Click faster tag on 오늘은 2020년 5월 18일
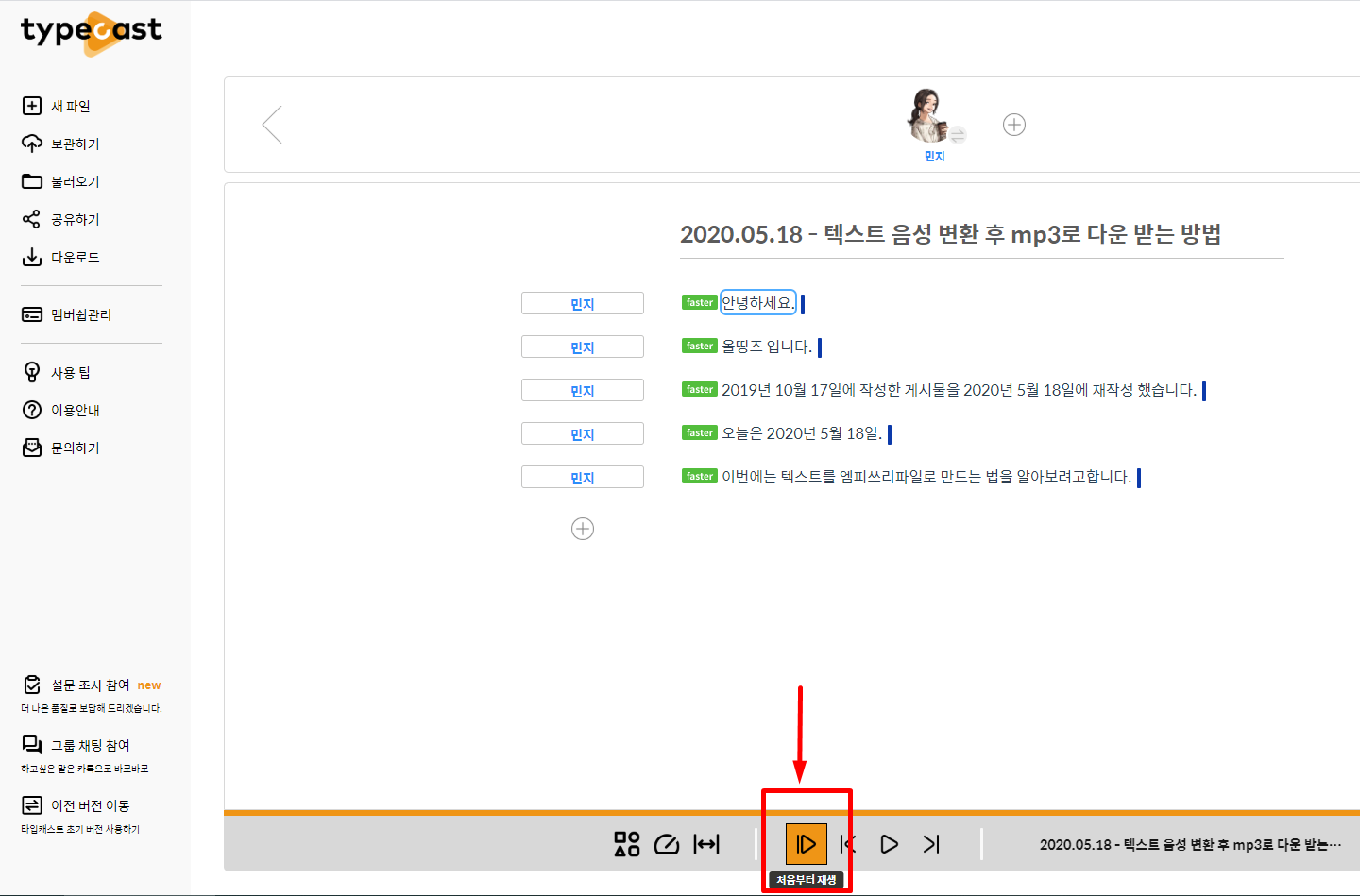The width and height of the screenshot is (1360, 896). [x=700, y=432]
